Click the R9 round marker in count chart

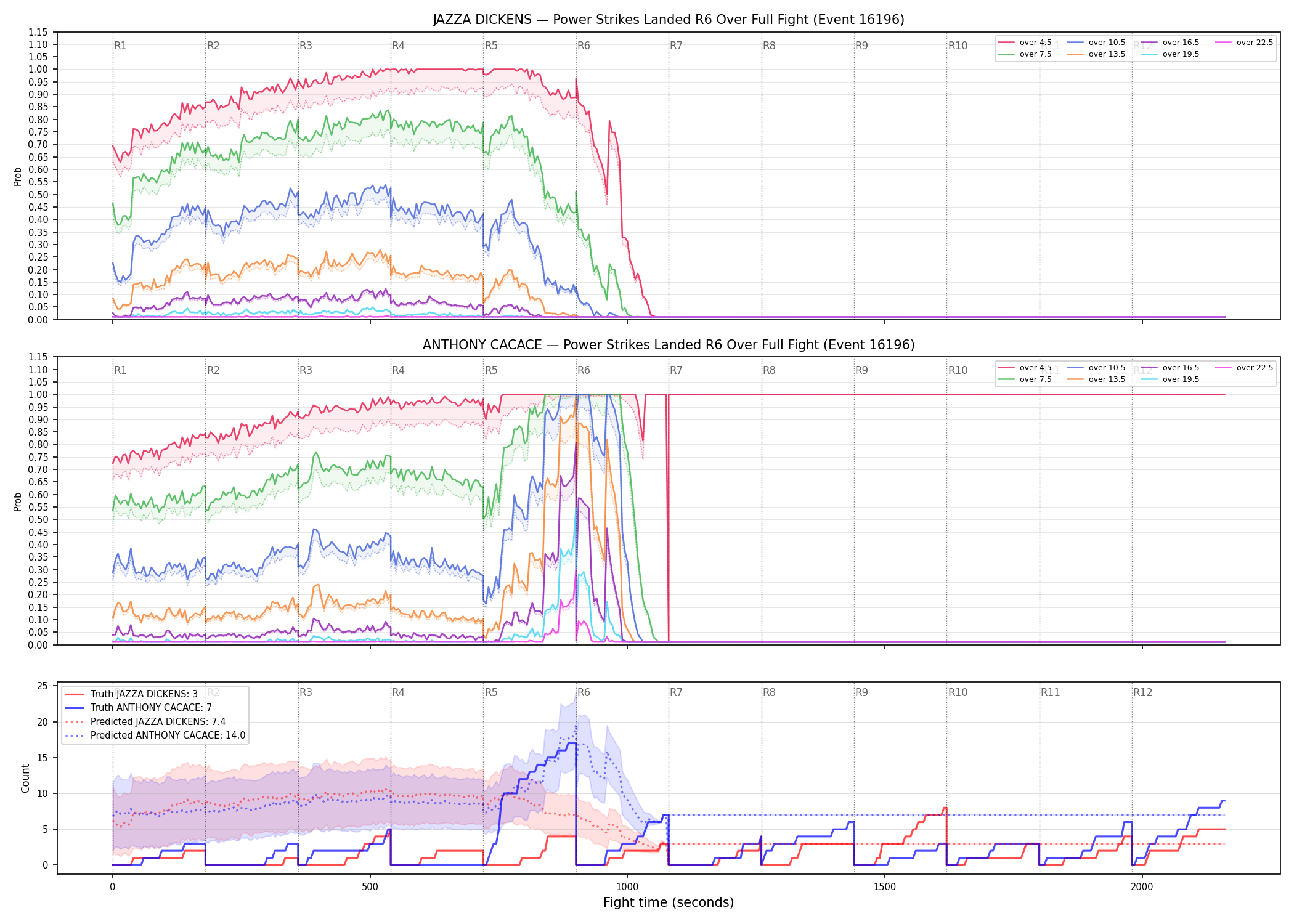(861, 692)
